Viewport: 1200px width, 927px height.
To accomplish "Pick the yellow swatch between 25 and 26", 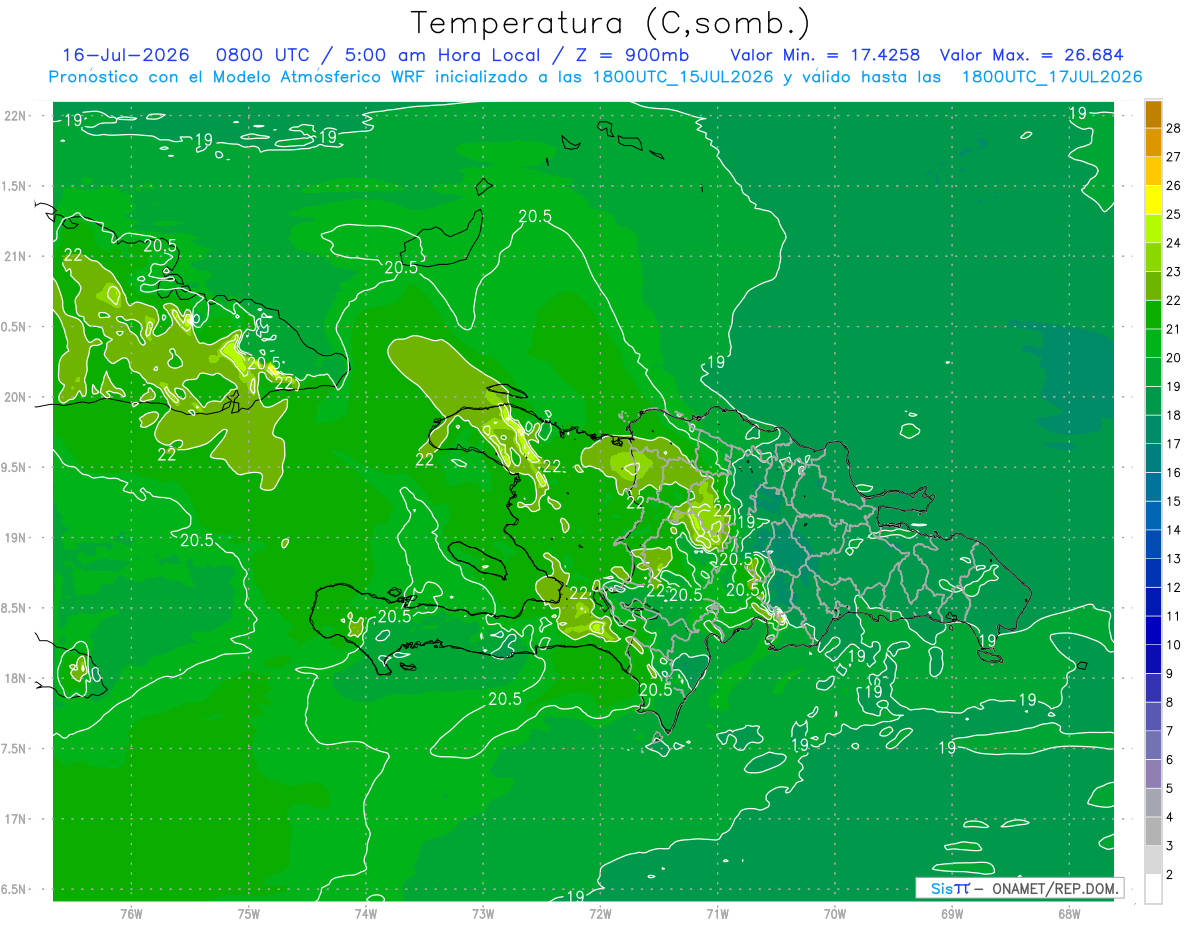I will (x=1153, y=200).
